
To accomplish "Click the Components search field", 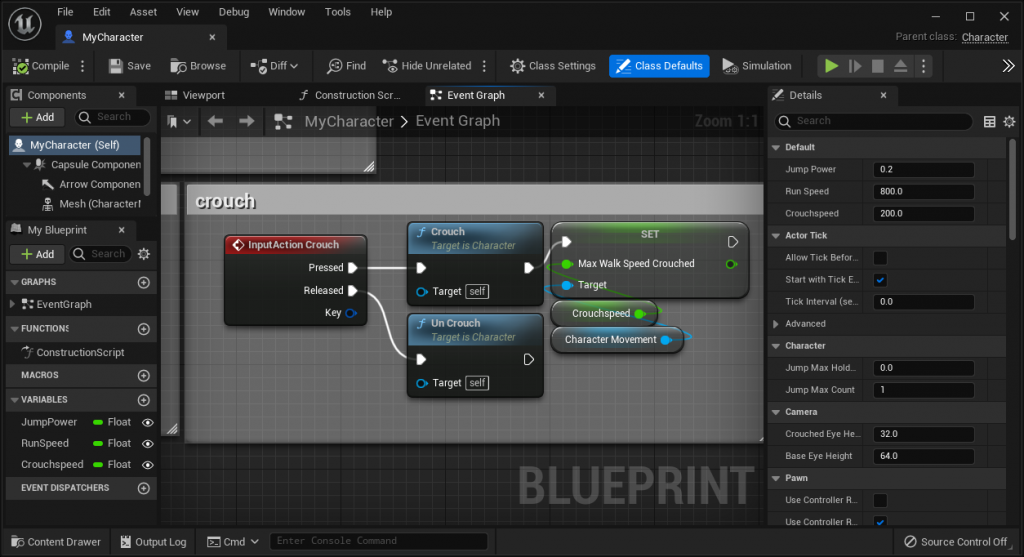I will click(112, 118).
